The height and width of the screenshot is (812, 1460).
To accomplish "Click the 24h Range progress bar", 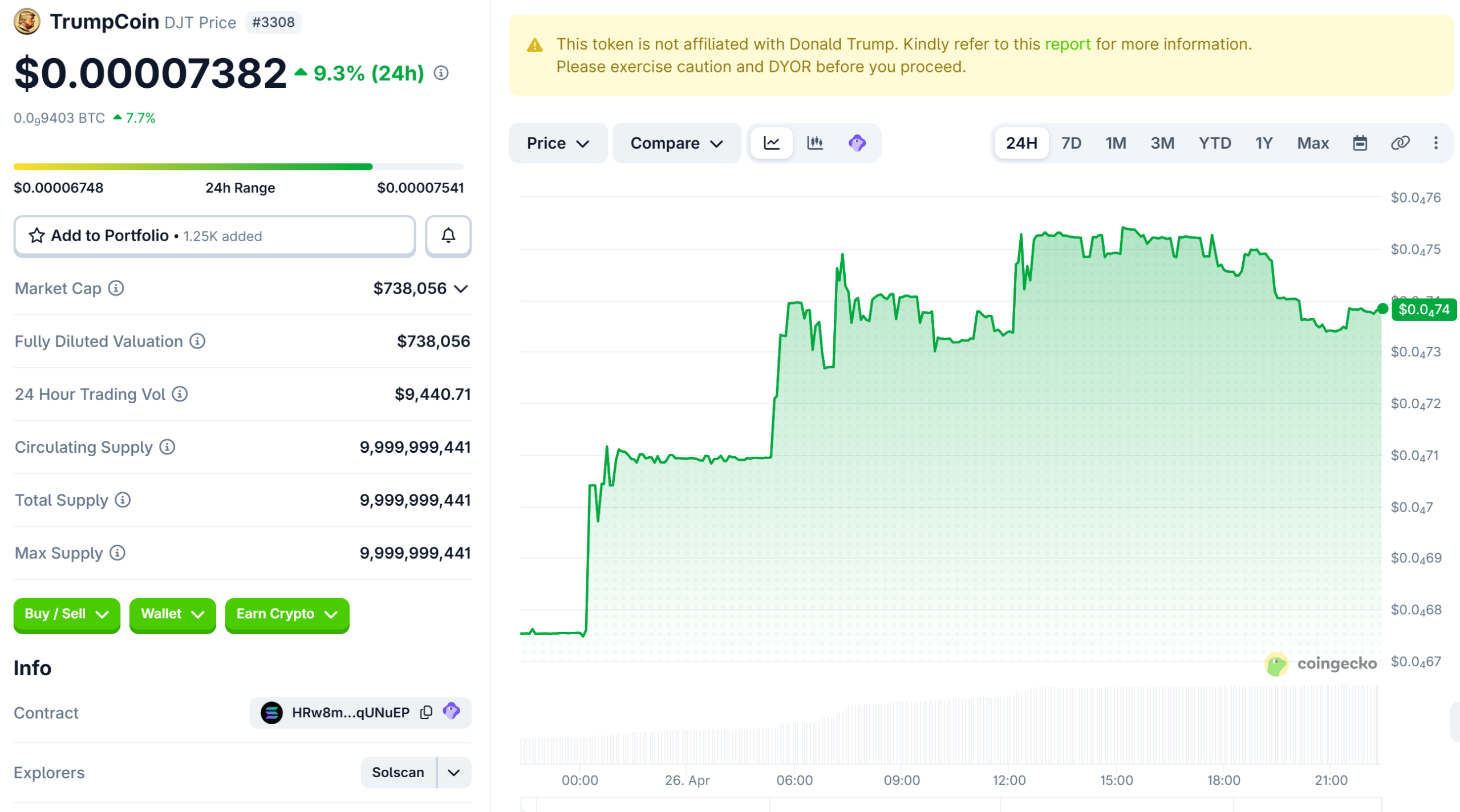I will (240, 166).
